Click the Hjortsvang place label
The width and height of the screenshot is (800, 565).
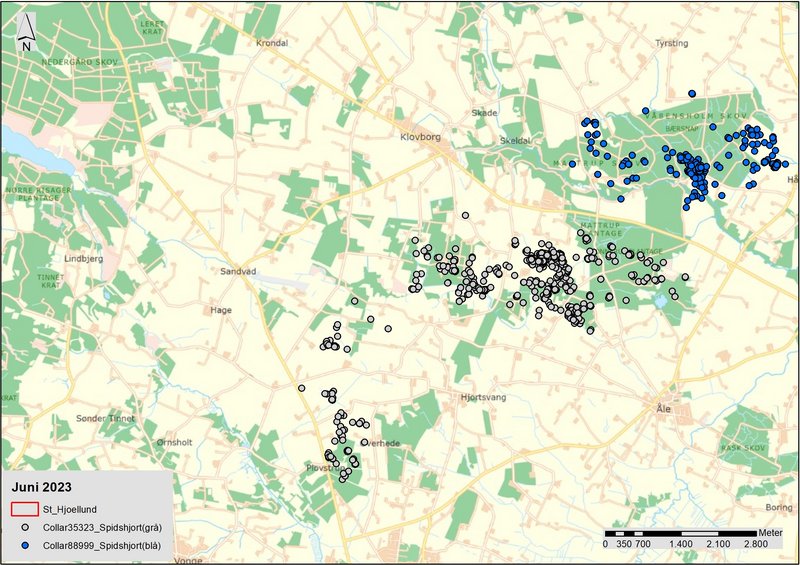[x=482, y=397]
